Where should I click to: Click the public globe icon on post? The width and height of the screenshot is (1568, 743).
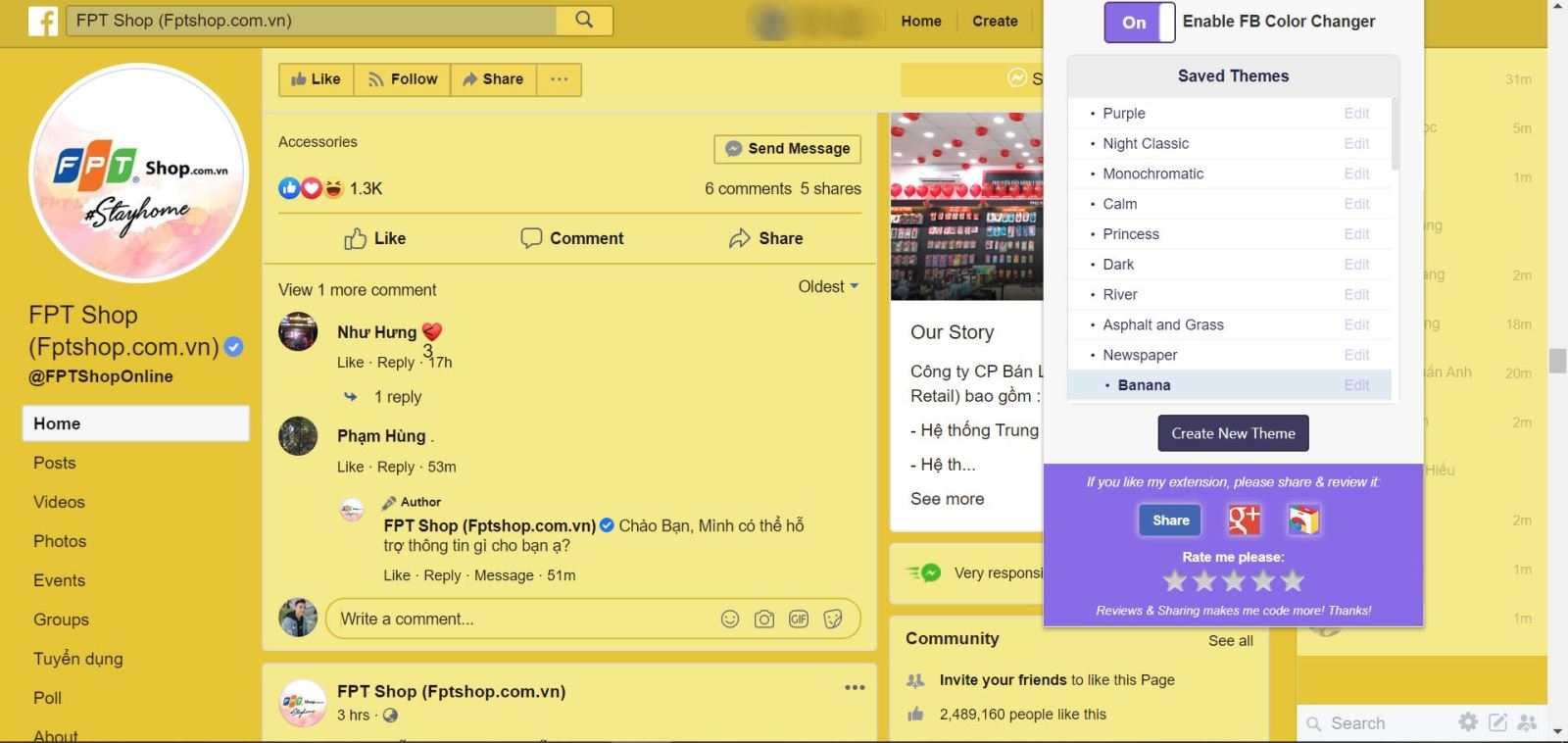coord(390,716)
